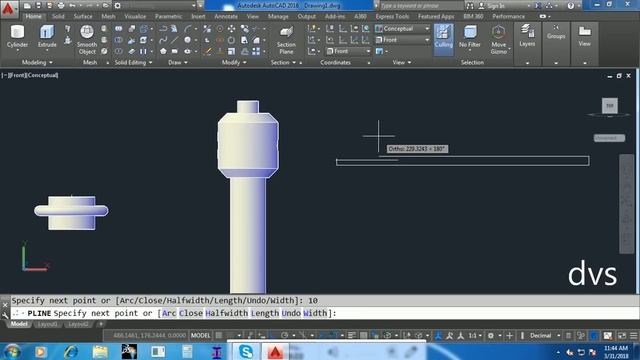This screenshot has height=360, width=640.
Task: Select the Line tool in Draw panel
Action: pyautogui.click(x=175, y=40)
